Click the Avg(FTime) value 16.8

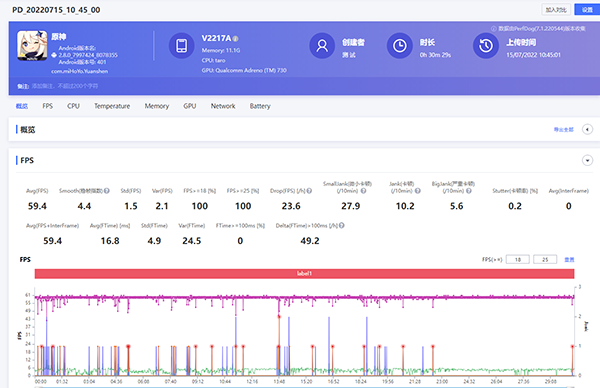pyautogui.click(x=110, y=241)
